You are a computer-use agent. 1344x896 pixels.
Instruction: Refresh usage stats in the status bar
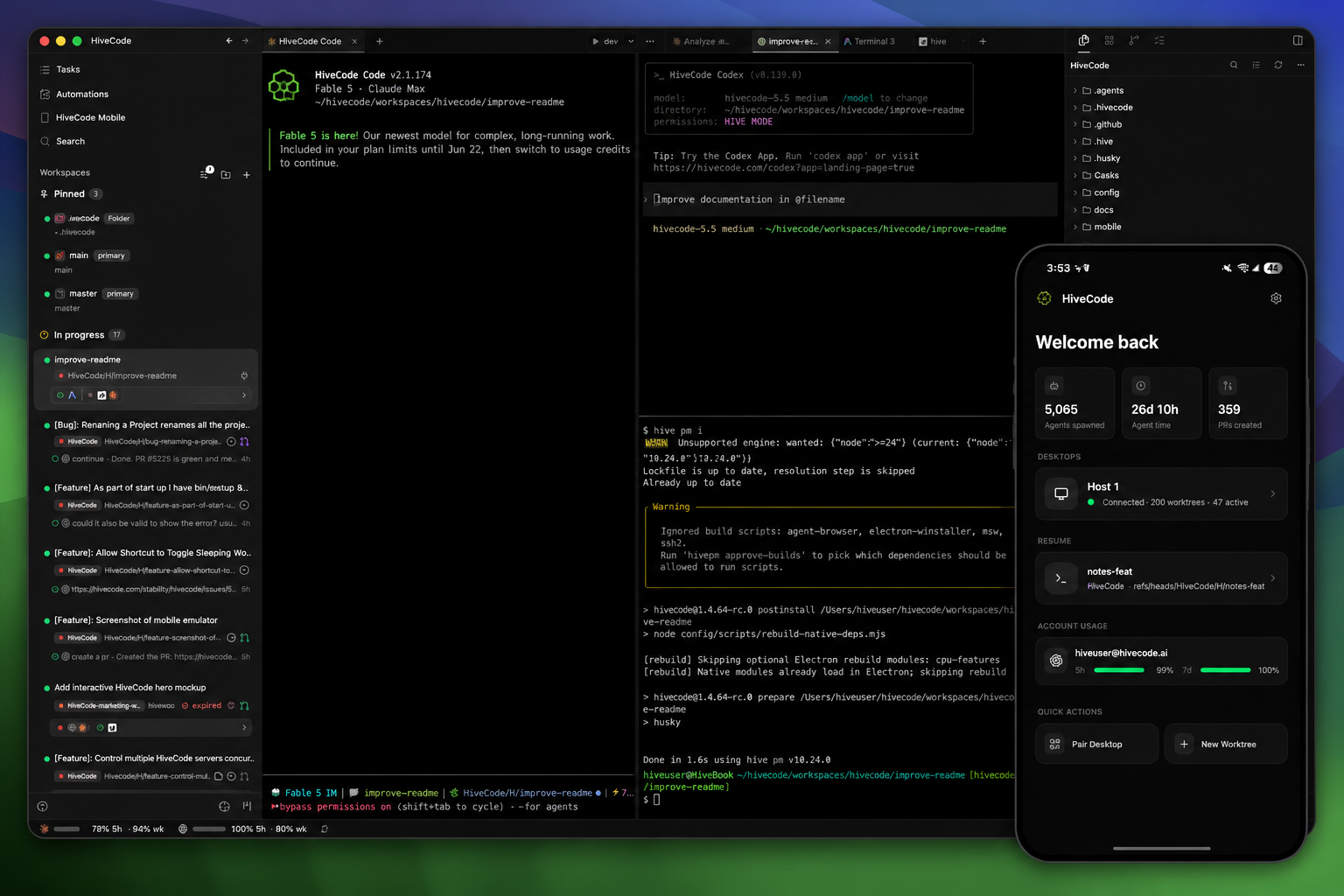[325, 829]
